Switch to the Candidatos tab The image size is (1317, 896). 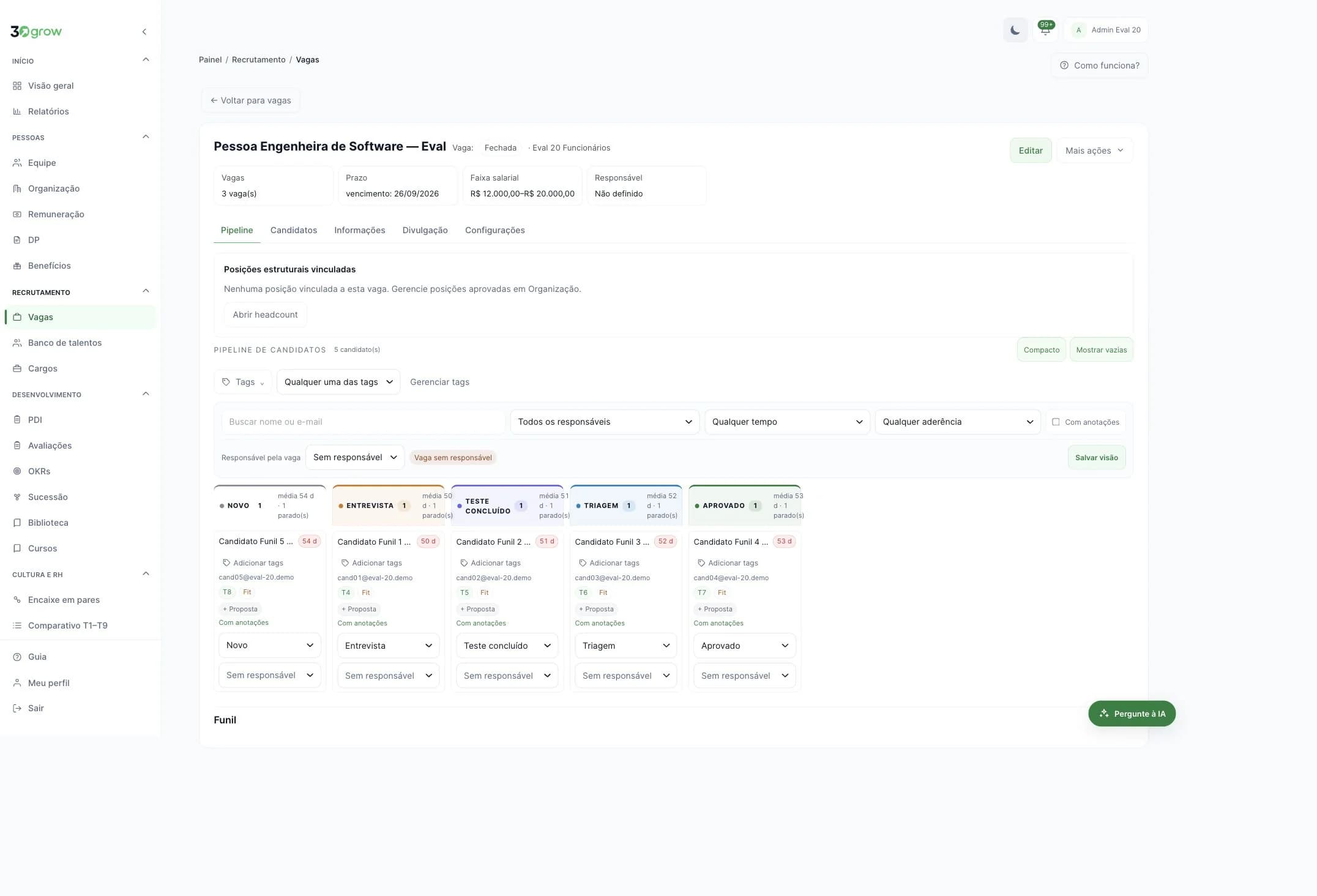tap(294, 230)
